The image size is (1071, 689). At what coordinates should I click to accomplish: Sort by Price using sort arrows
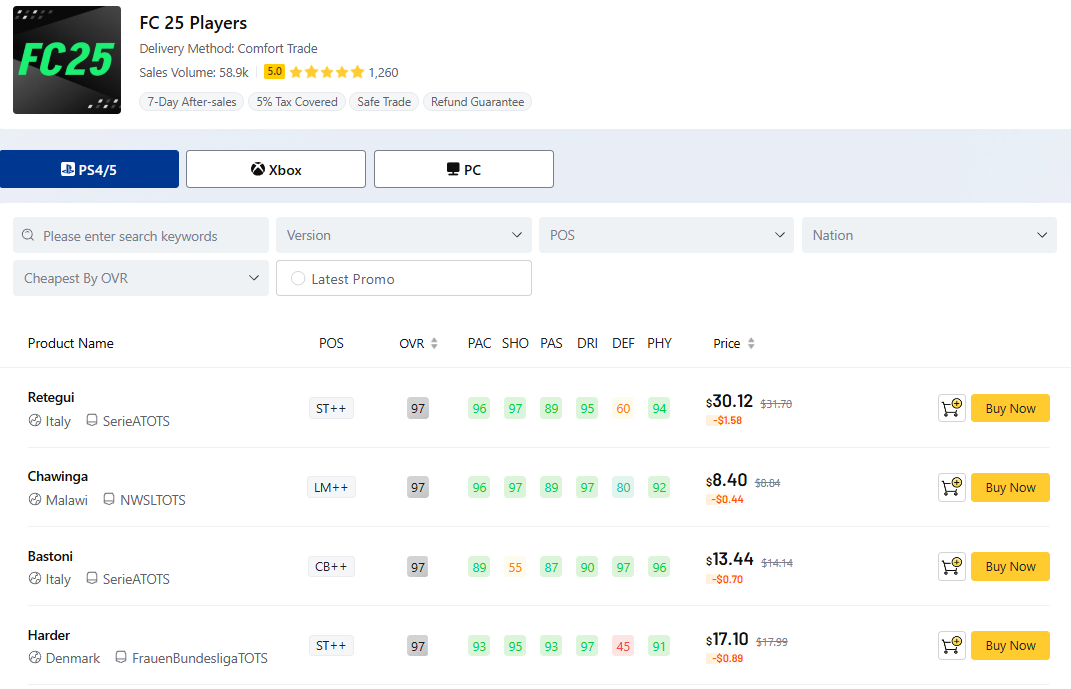pyautogui.click(x=751, y=343)
